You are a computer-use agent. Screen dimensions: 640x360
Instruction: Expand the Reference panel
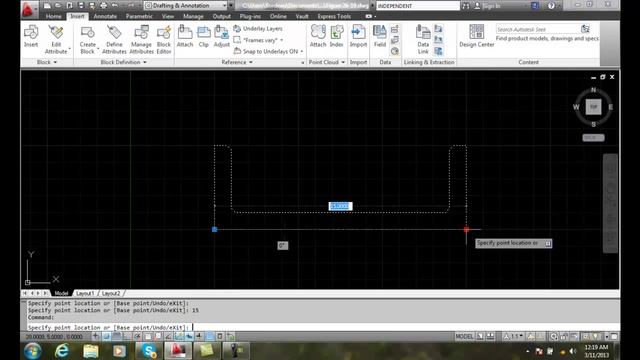237,62
